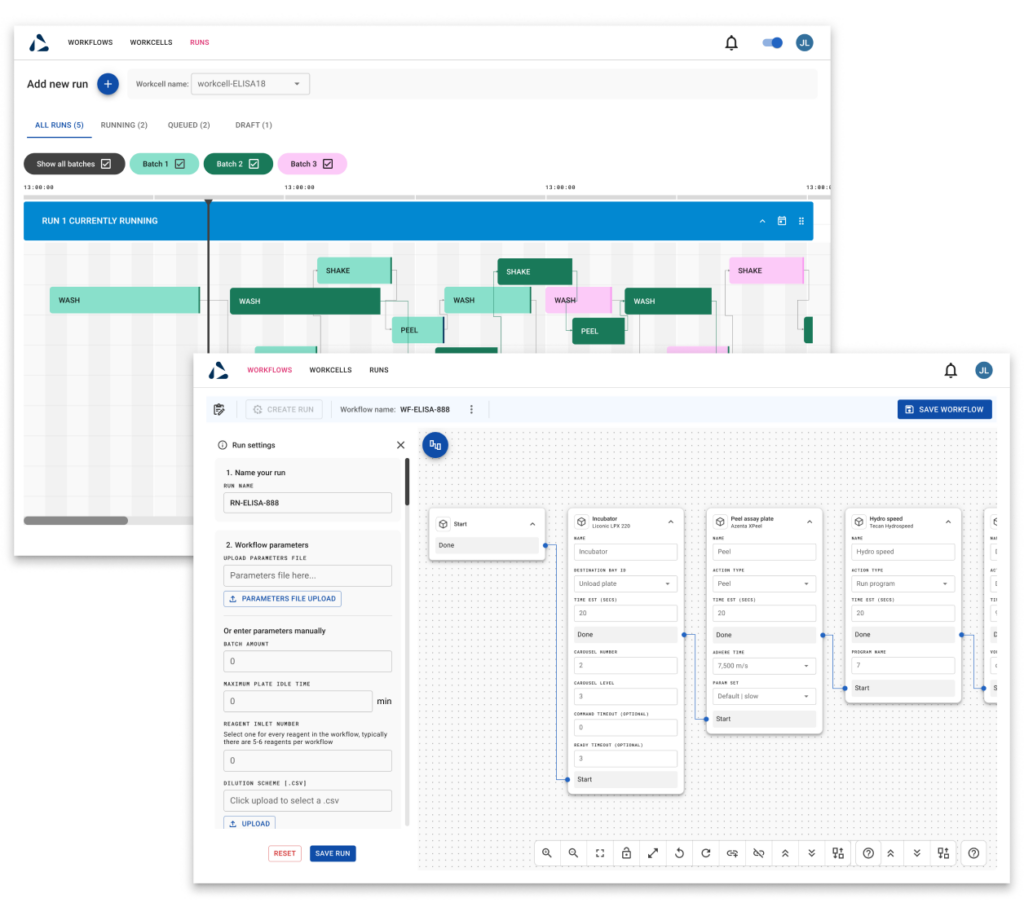The height and width of the screenshot is (916, 1024).
Task: Click the lock icon on the canvas toolbar
Action: pos(625,853)
